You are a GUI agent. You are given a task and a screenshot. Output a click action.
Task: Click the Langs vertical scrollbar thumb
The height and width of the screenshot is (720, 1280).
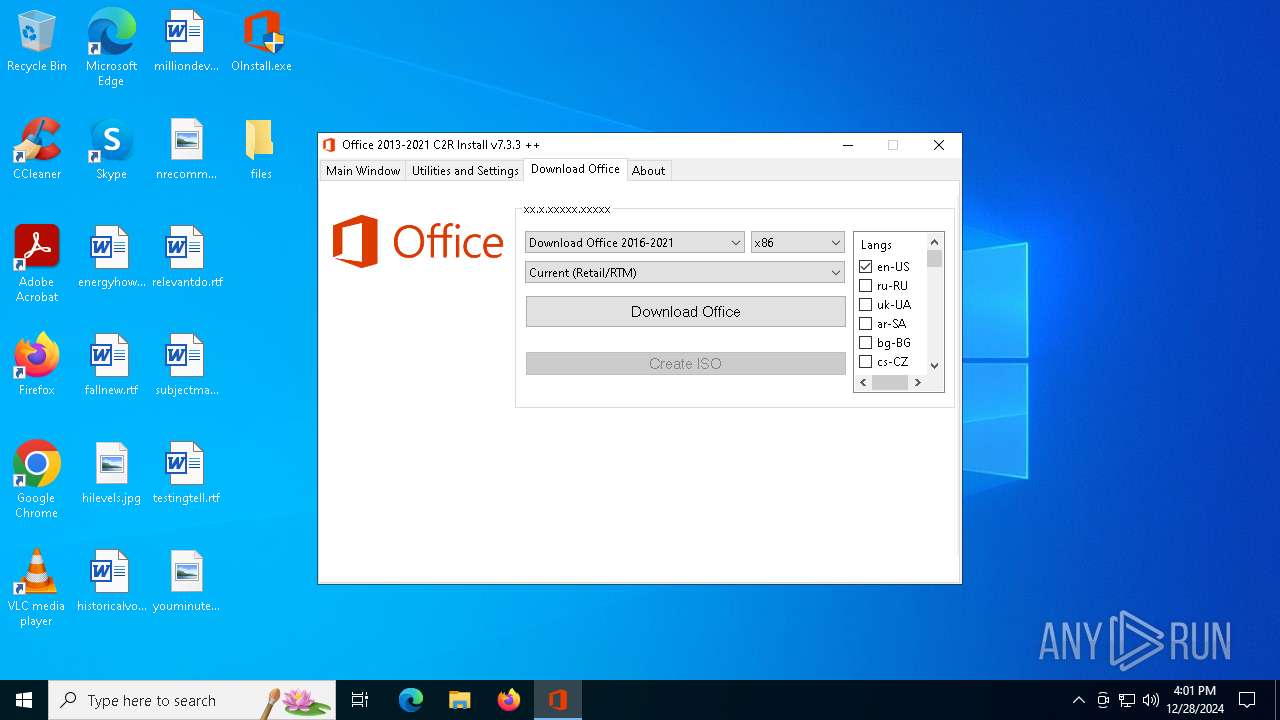click(935, 259)
